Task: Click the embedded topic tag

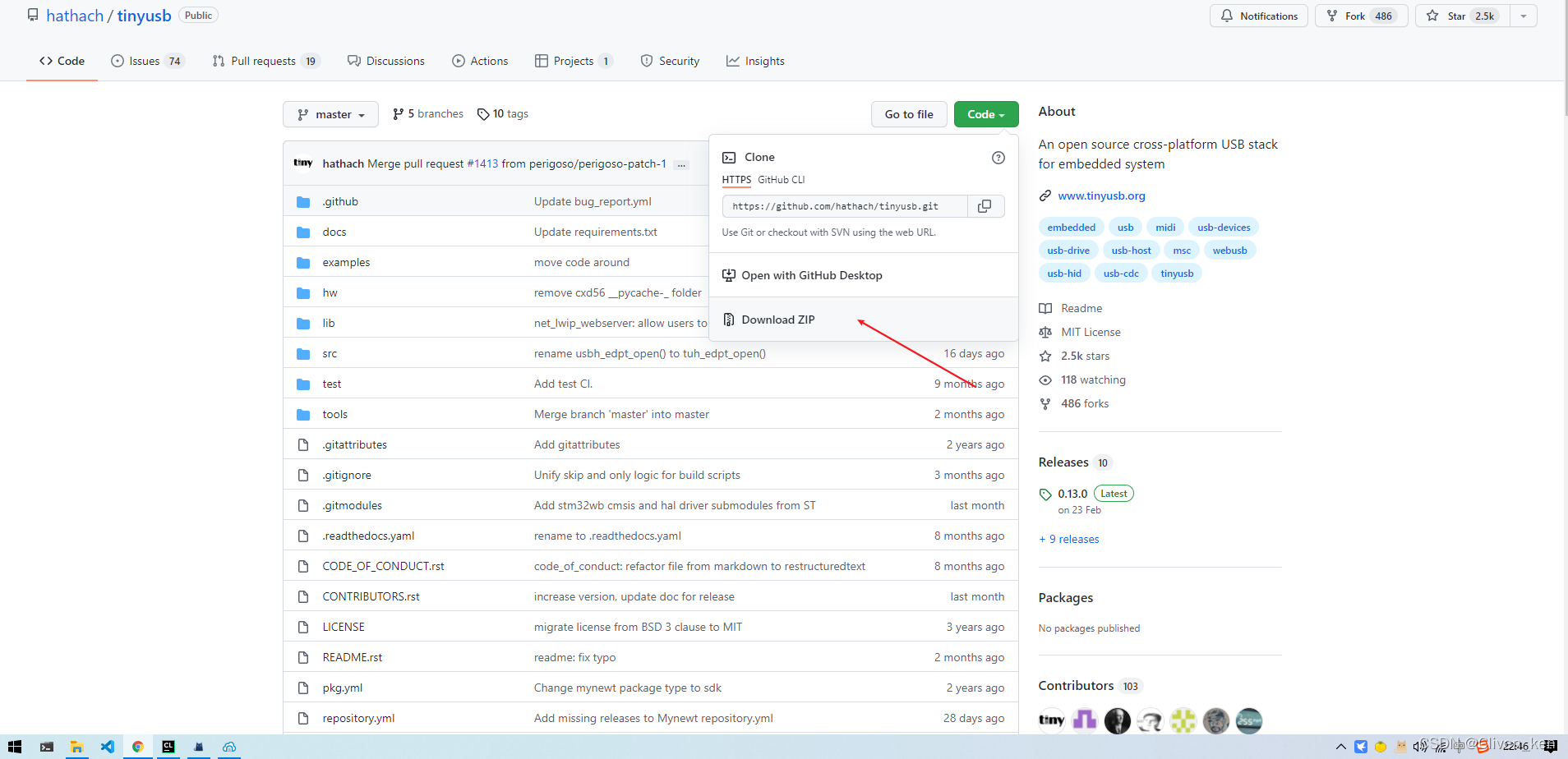Action: 1071,228
